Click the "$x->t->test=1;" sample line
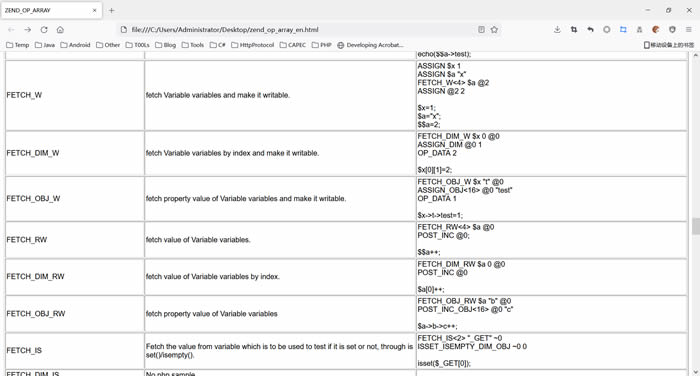This screenshot has height=376, width=700. pos(440,215)
